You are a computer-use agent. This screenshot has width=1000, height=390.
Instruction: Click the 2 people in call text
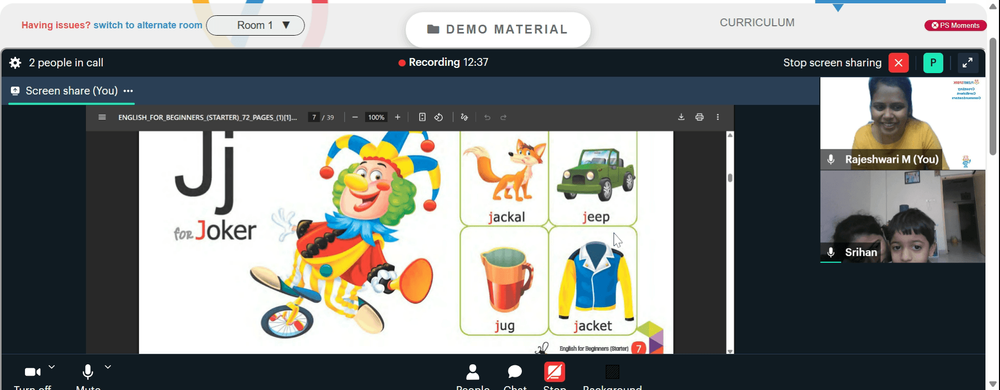pyautogui.click(x=66, y=62)
